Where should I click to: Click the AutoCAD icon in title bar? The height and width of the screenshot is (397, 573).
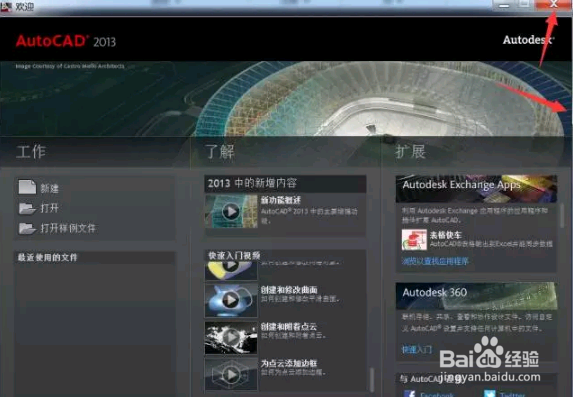pyautogui.click(x=5, y=6)
